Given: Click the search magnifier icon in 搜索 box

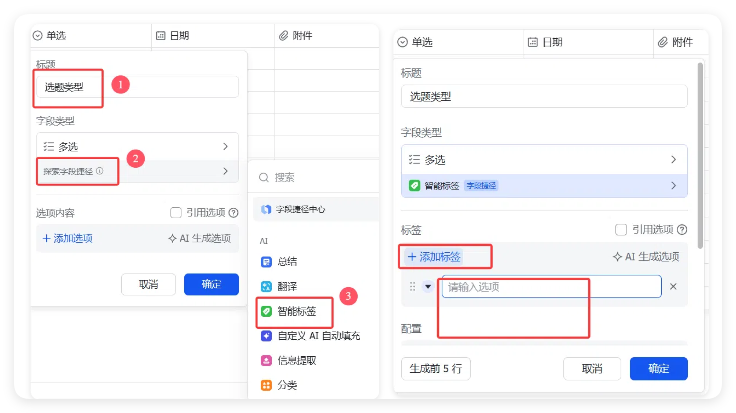Looking at the screenshot, I should coord(264,177).
